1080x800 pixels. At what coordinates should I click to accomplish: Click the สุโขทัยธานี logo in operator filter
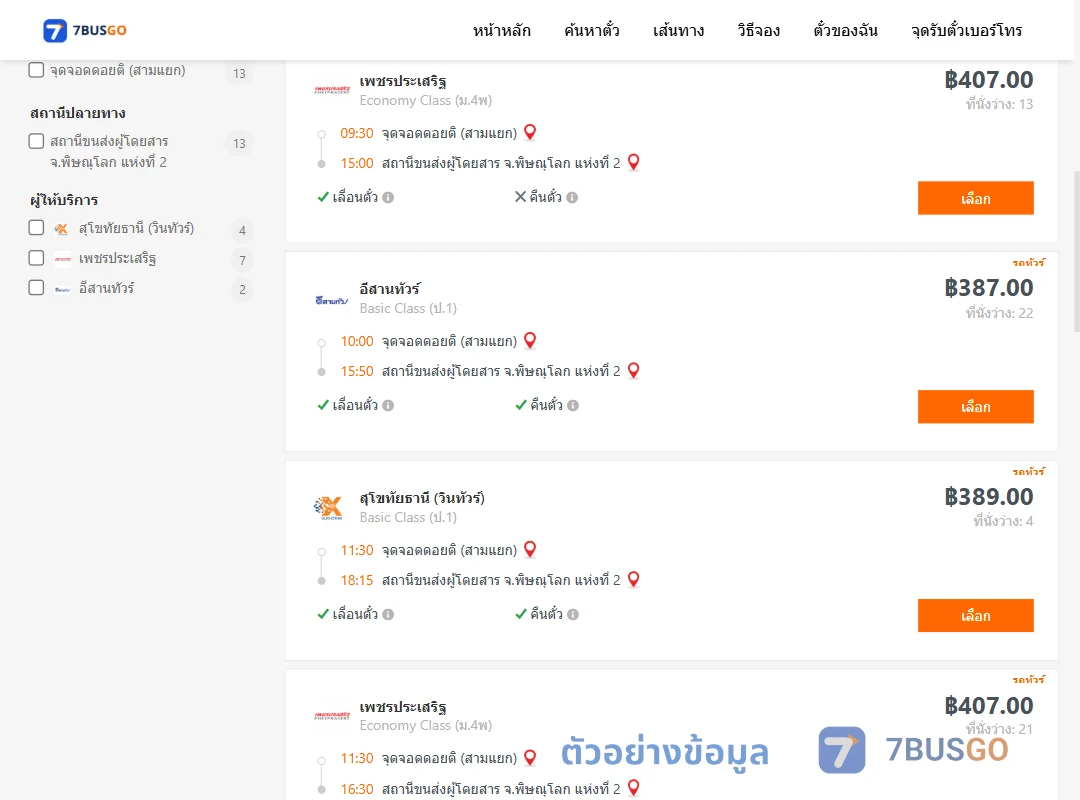(62, 229)
